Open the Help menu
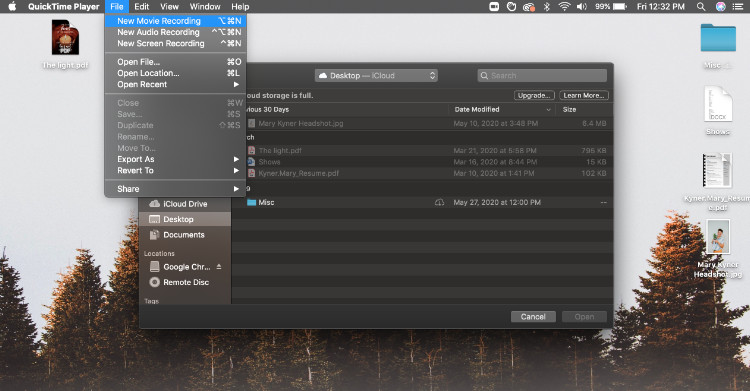Image resolution: width=750 pixels, height=391 pixels. pos(240,7)
